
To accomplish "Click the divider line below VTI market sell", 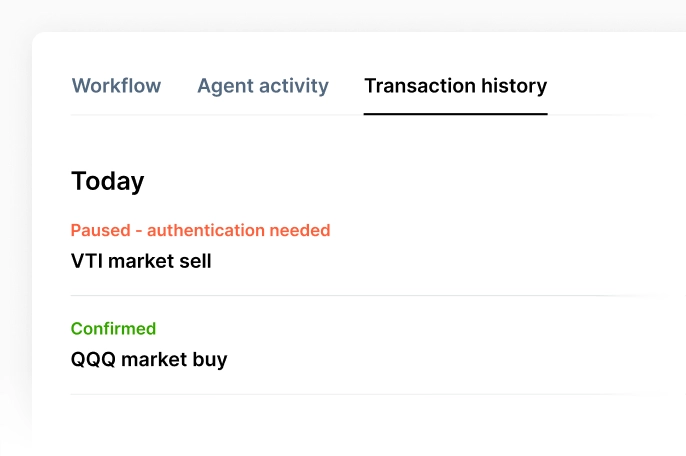I will click(360, 296).
